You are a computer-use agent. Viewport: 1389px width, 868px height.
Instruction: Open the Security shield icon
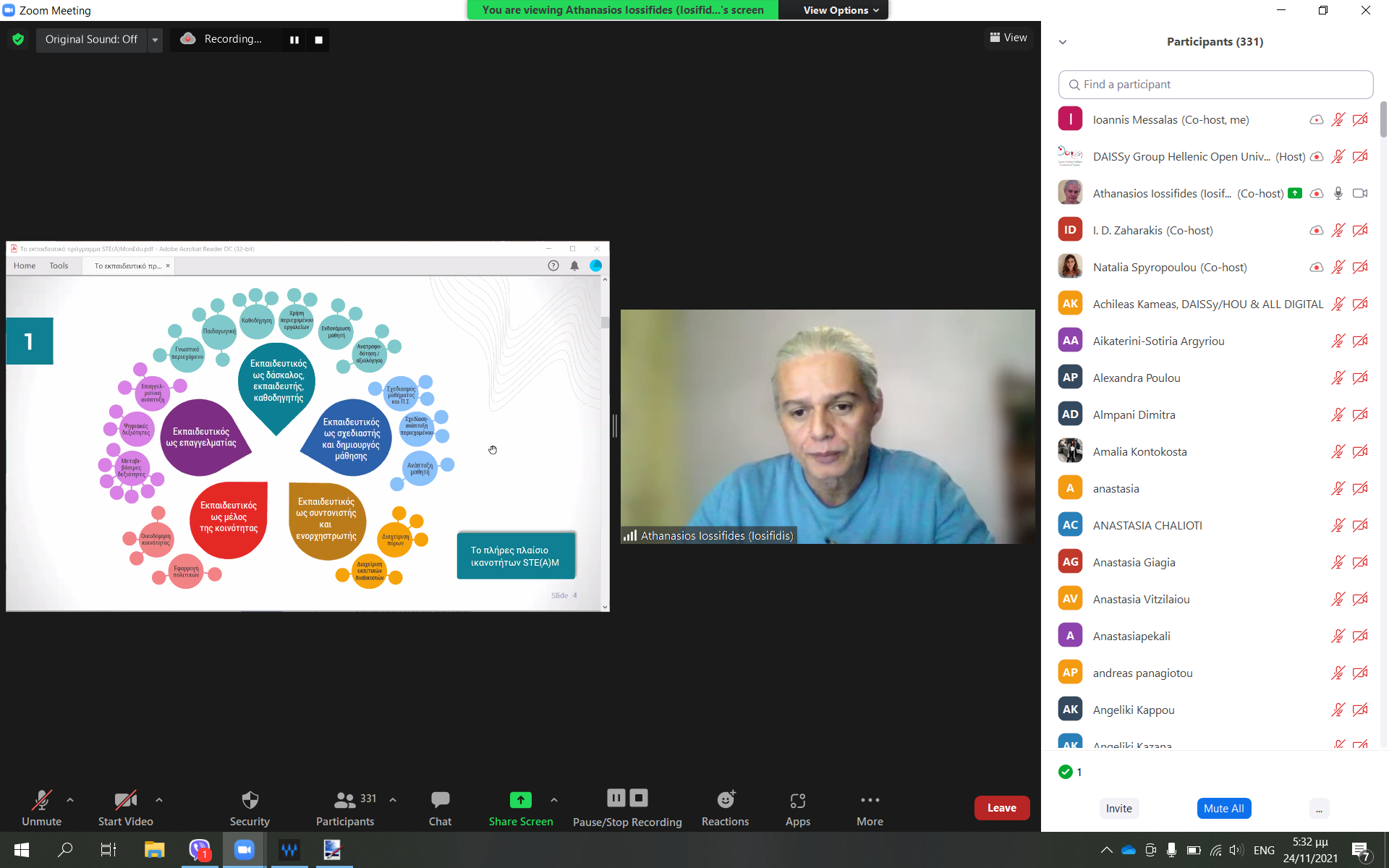point(250,800)
